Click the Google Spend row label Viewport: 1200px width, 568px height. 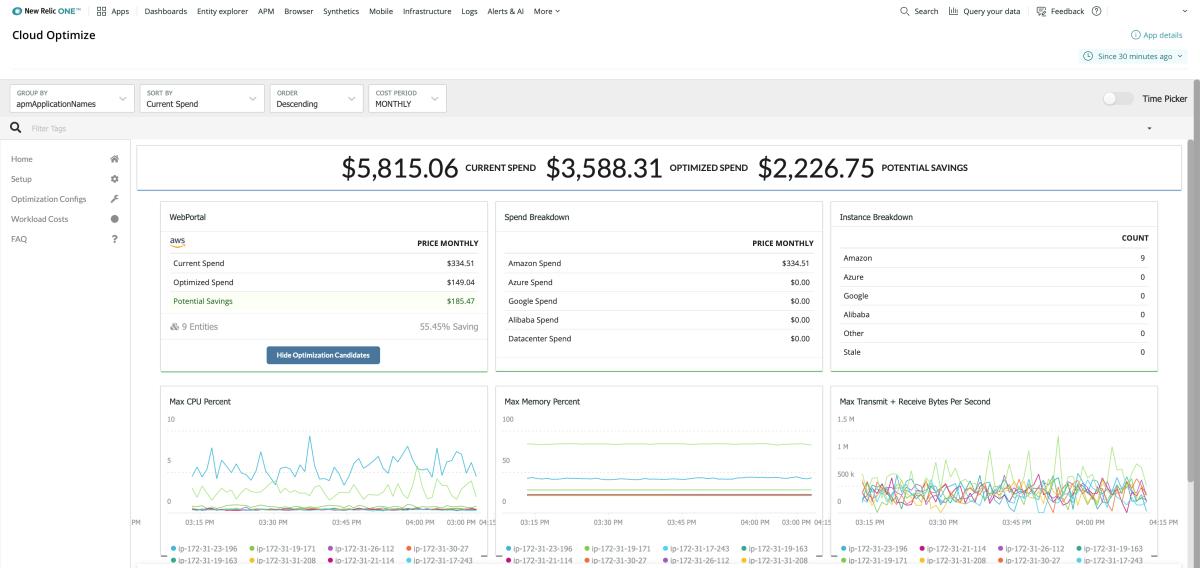(x=533, y=301)
